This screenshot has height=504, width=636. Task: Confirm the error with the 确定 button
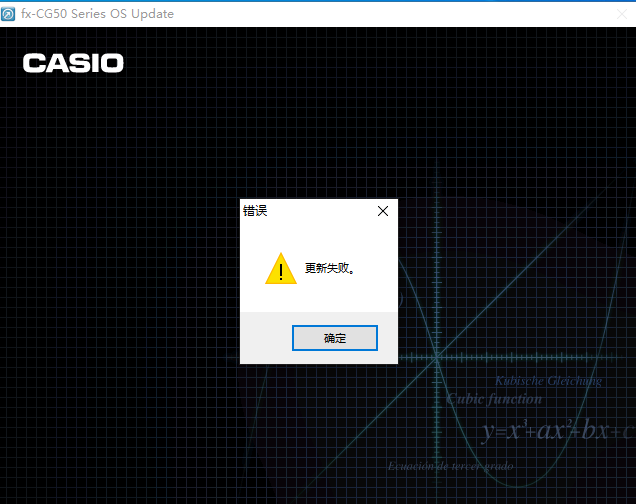[335, 338]
